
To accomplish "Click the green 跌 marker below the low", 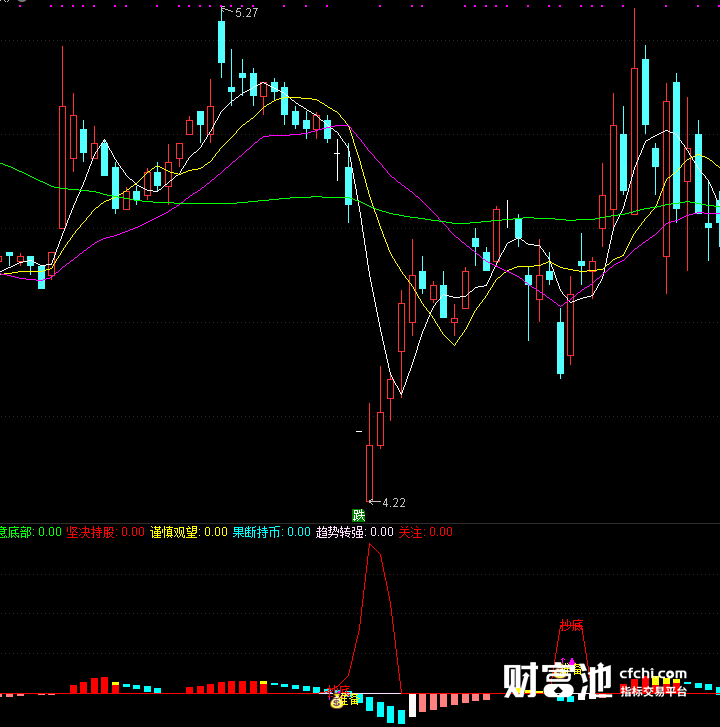I will 358,515.
